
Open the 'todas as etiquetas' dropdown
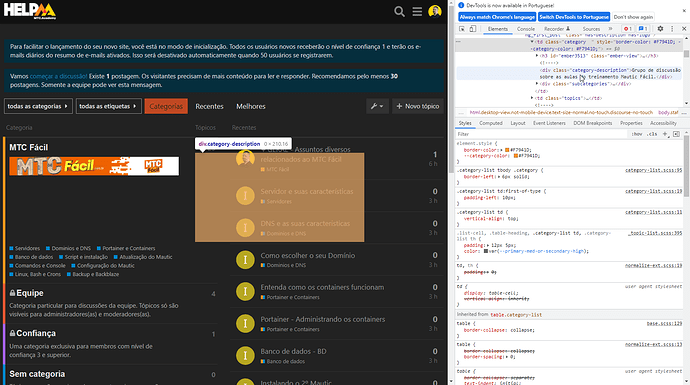click(109, 106)
